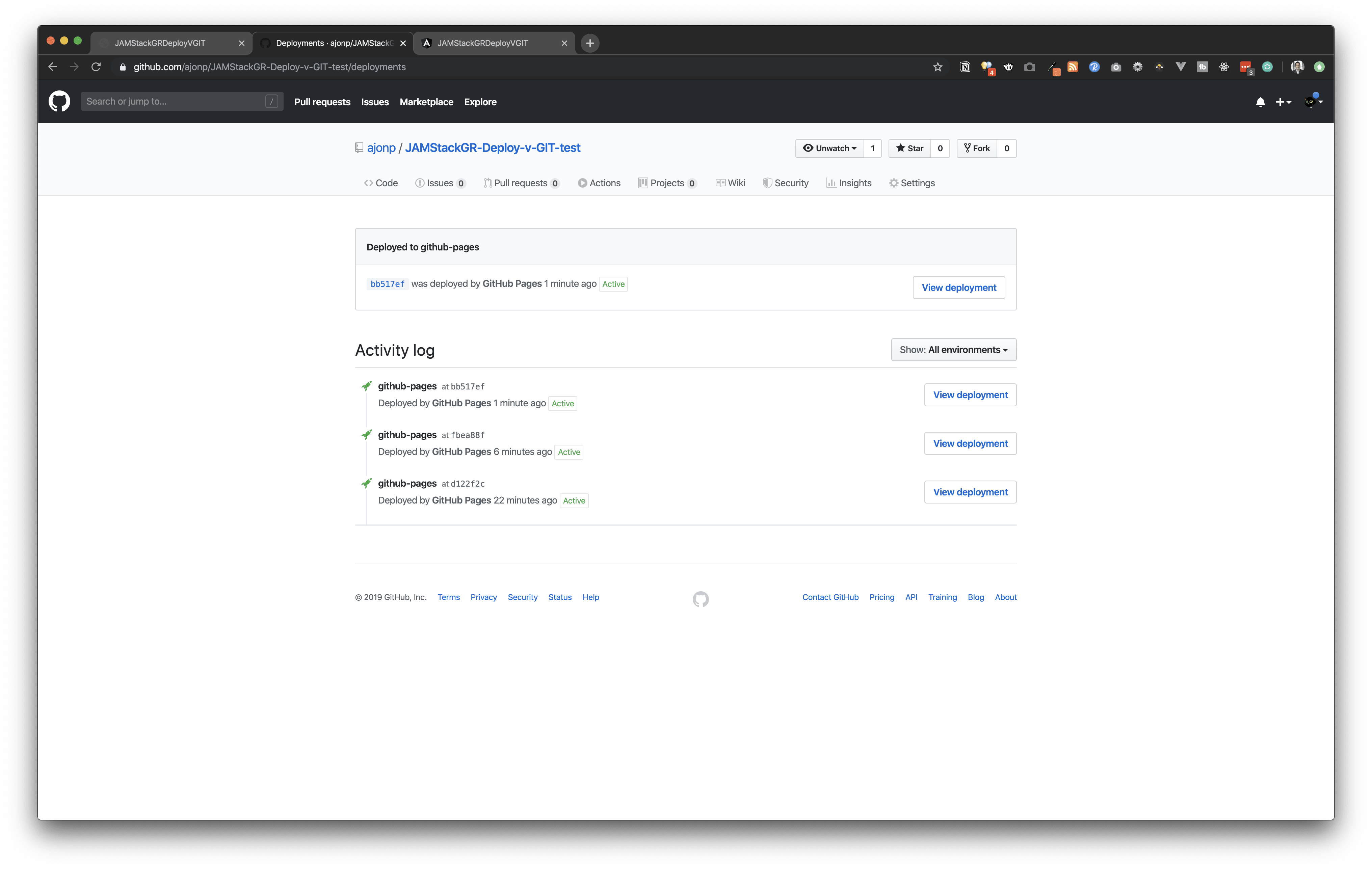Image resolution: width=1372 pixels, height=870 pixels.
Task: Switch to the Code tab
Action: coord(380,183)
